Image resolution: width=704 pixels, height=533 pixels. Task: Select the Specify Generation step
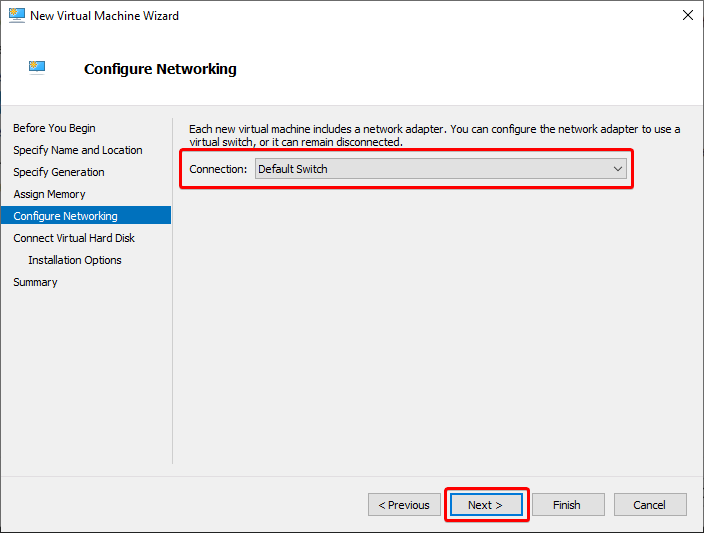pos(59,172)
